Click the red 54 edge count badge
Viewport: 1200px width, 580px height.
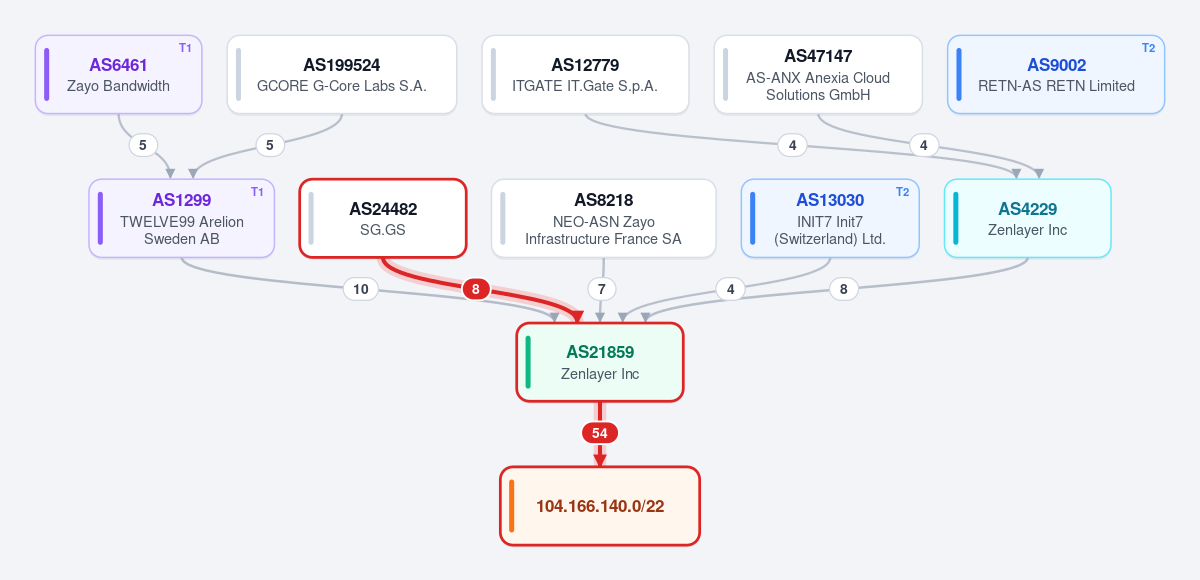pos(600,433)
